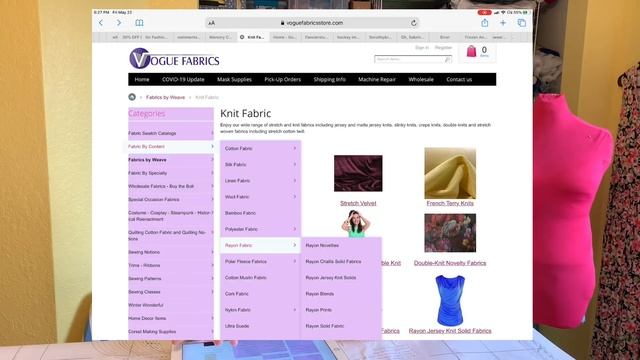This screenshot has height=360, width=640.
Task: Open the pink shopping bag cart
Action: pos(471,51)
